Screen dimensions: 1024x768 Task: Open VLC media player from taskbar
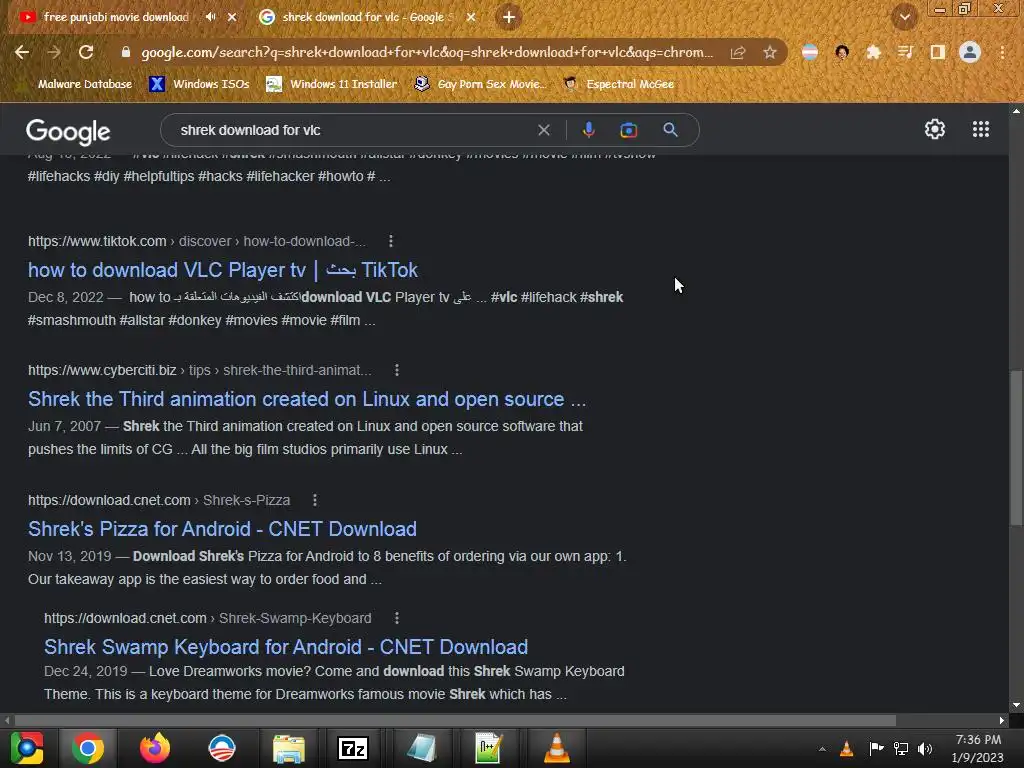556,748
